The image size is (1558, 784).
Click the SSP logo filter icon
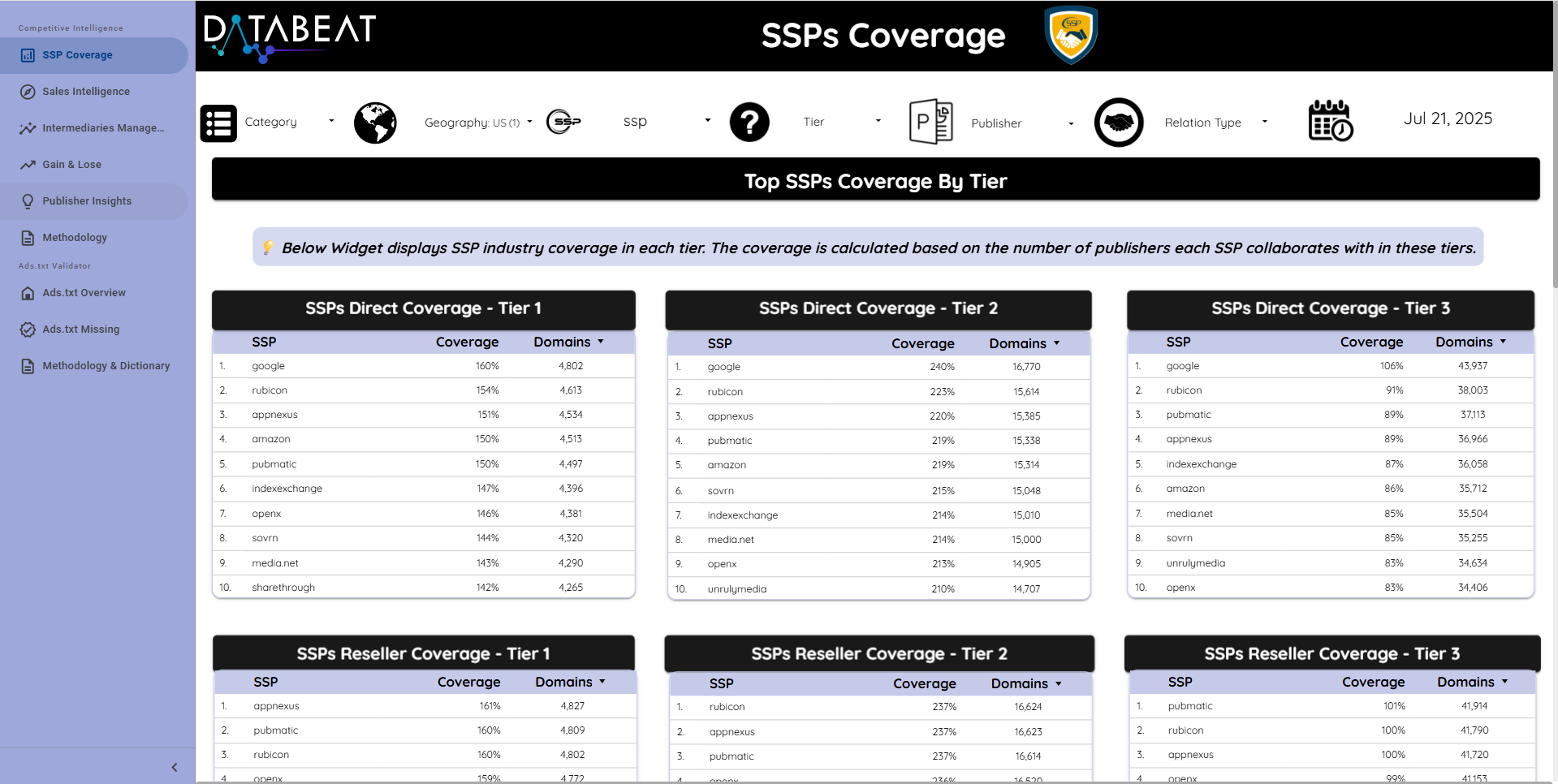(x=563, y=122)
